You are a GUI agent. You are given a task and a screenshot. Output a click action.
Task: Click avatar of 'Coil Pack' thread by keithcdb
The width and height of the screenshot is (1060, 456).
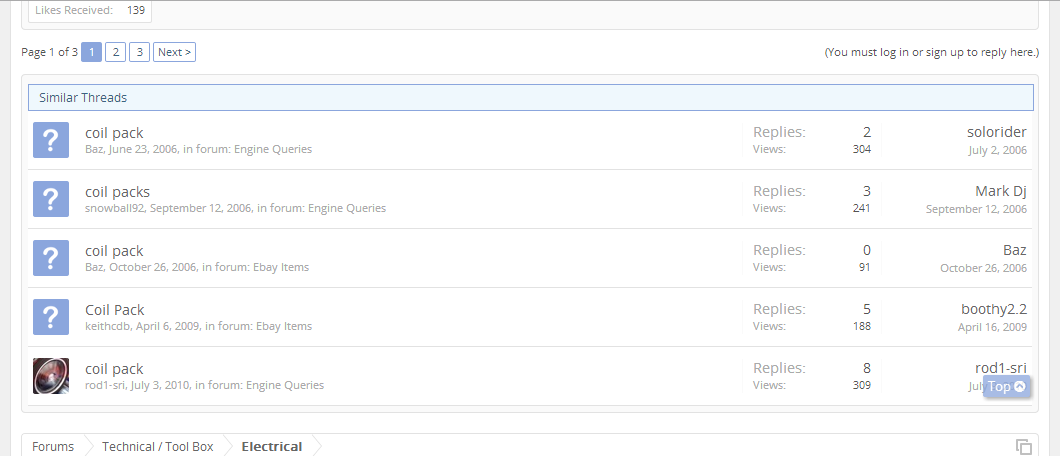[x=51, y=317]
